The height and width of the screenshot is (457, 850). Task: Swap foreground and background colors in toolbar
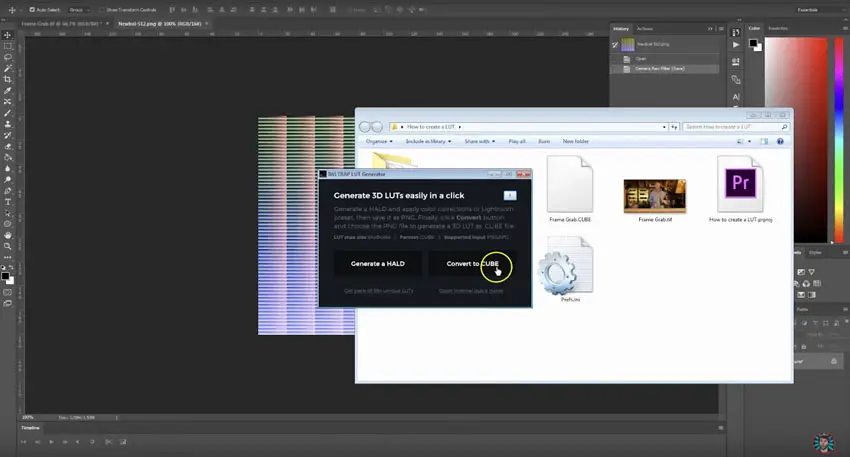point(11,268)
